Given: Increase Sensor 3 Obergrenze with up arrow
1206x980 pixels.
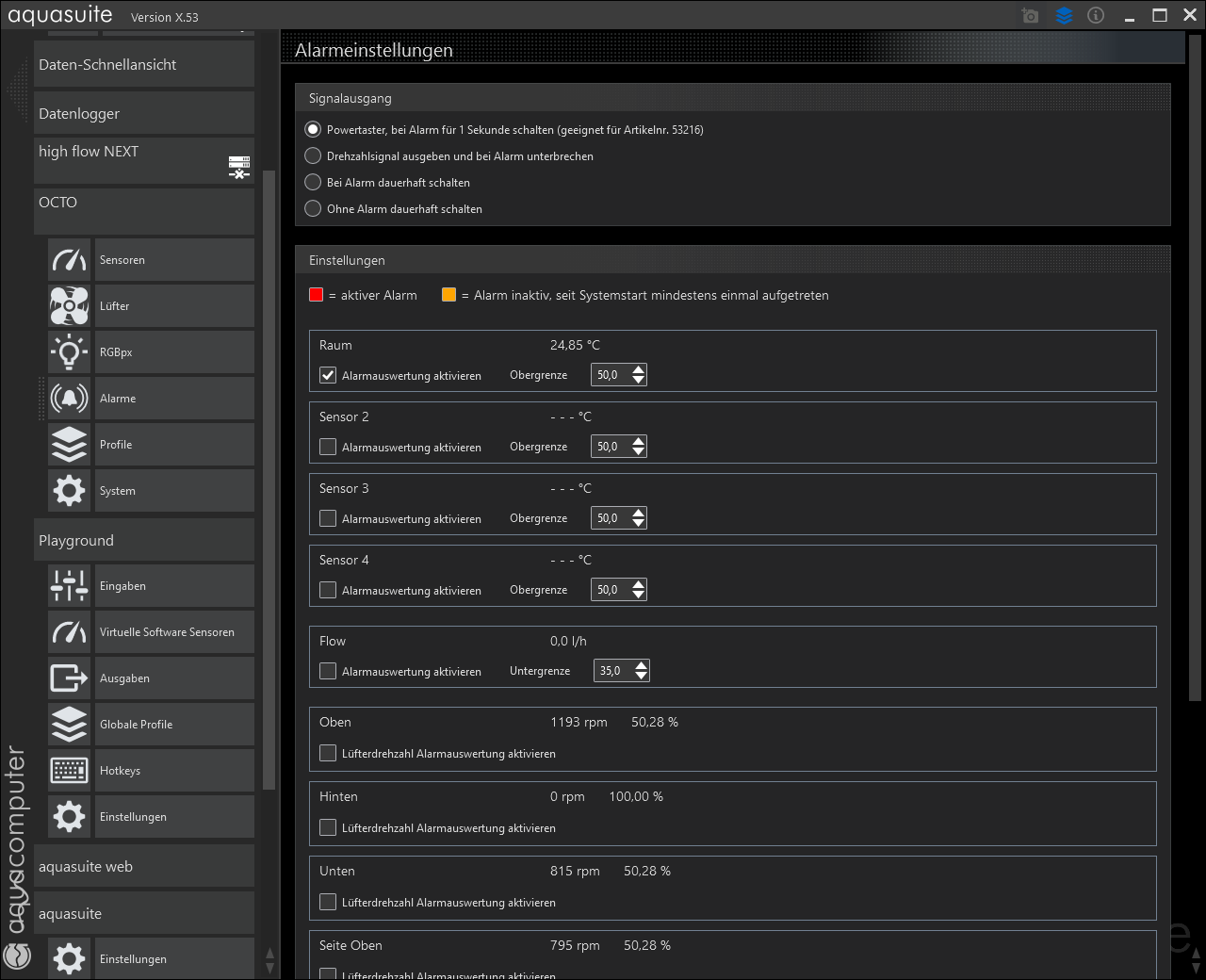Looking at the screenshot, I should 639,513.
